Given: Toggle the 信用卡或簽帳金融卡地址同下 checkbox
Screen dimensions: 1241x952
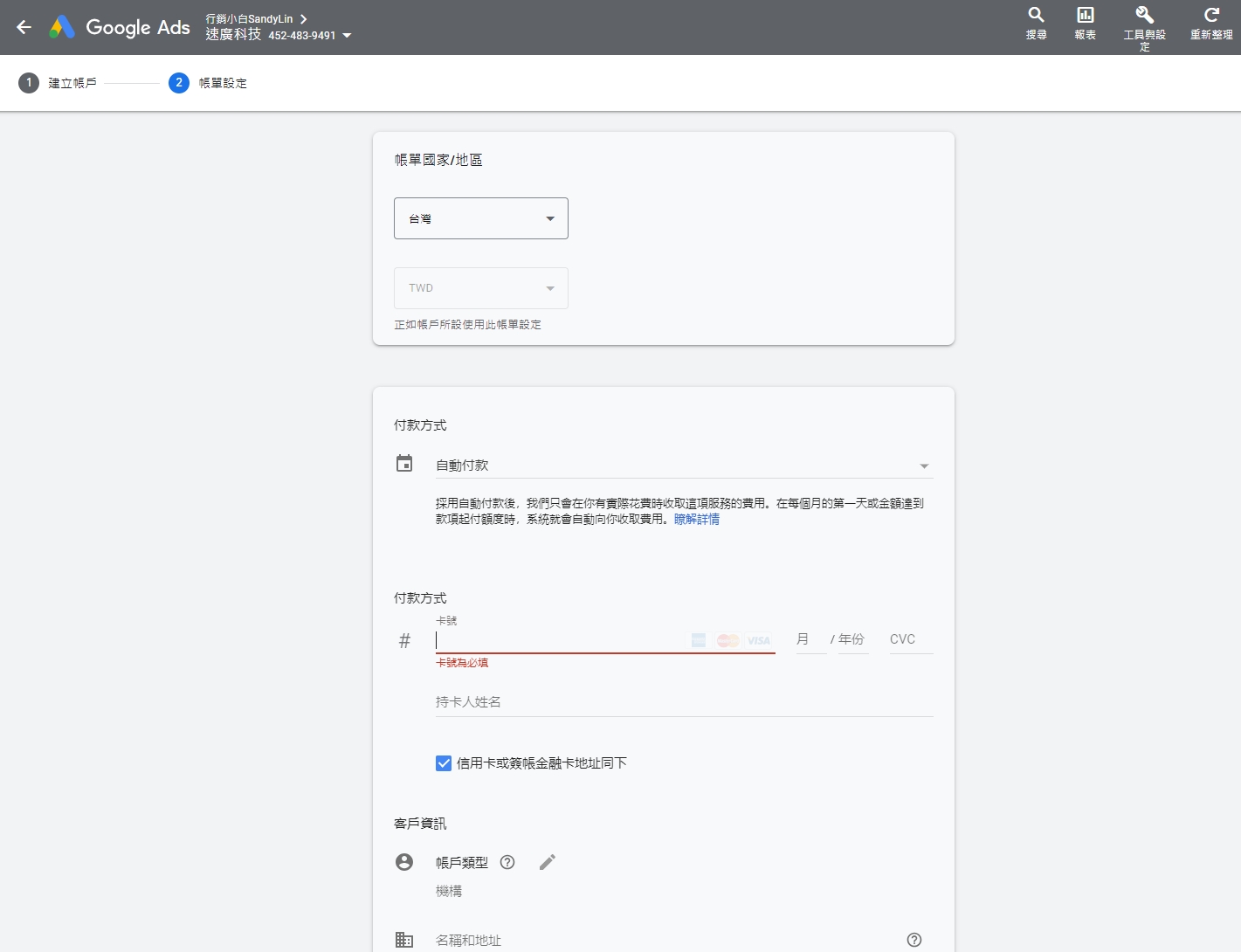Looking at the screenshot, I should pos(444,763).
